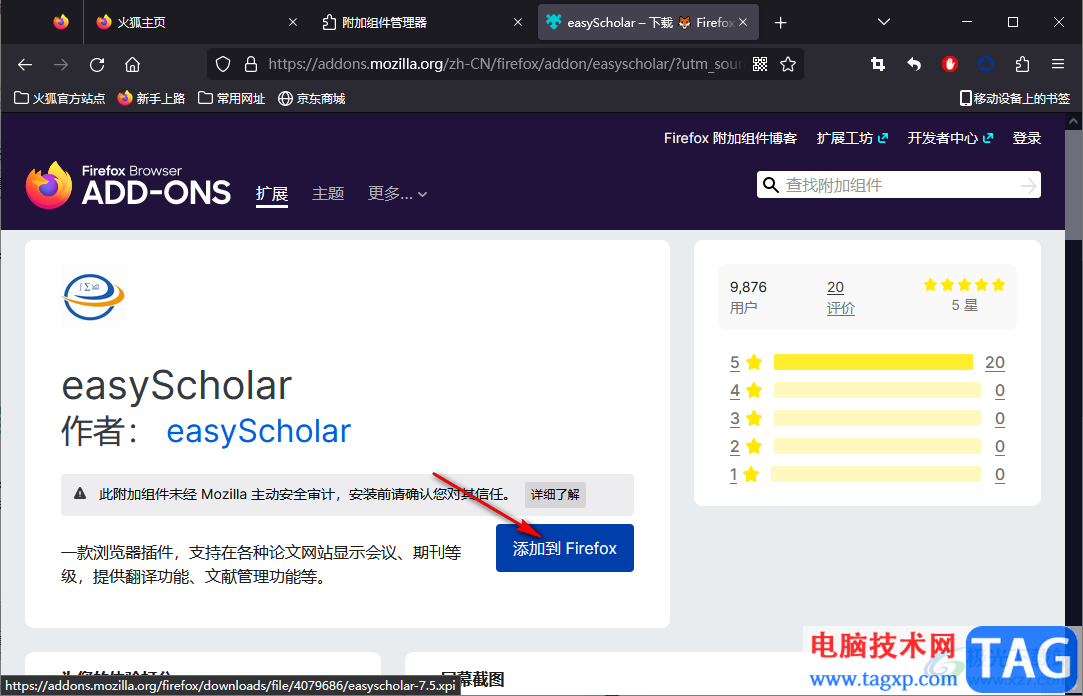Open the 20 评价 reviews link
Screen dimensions: 1083x696
coord(840,298)
